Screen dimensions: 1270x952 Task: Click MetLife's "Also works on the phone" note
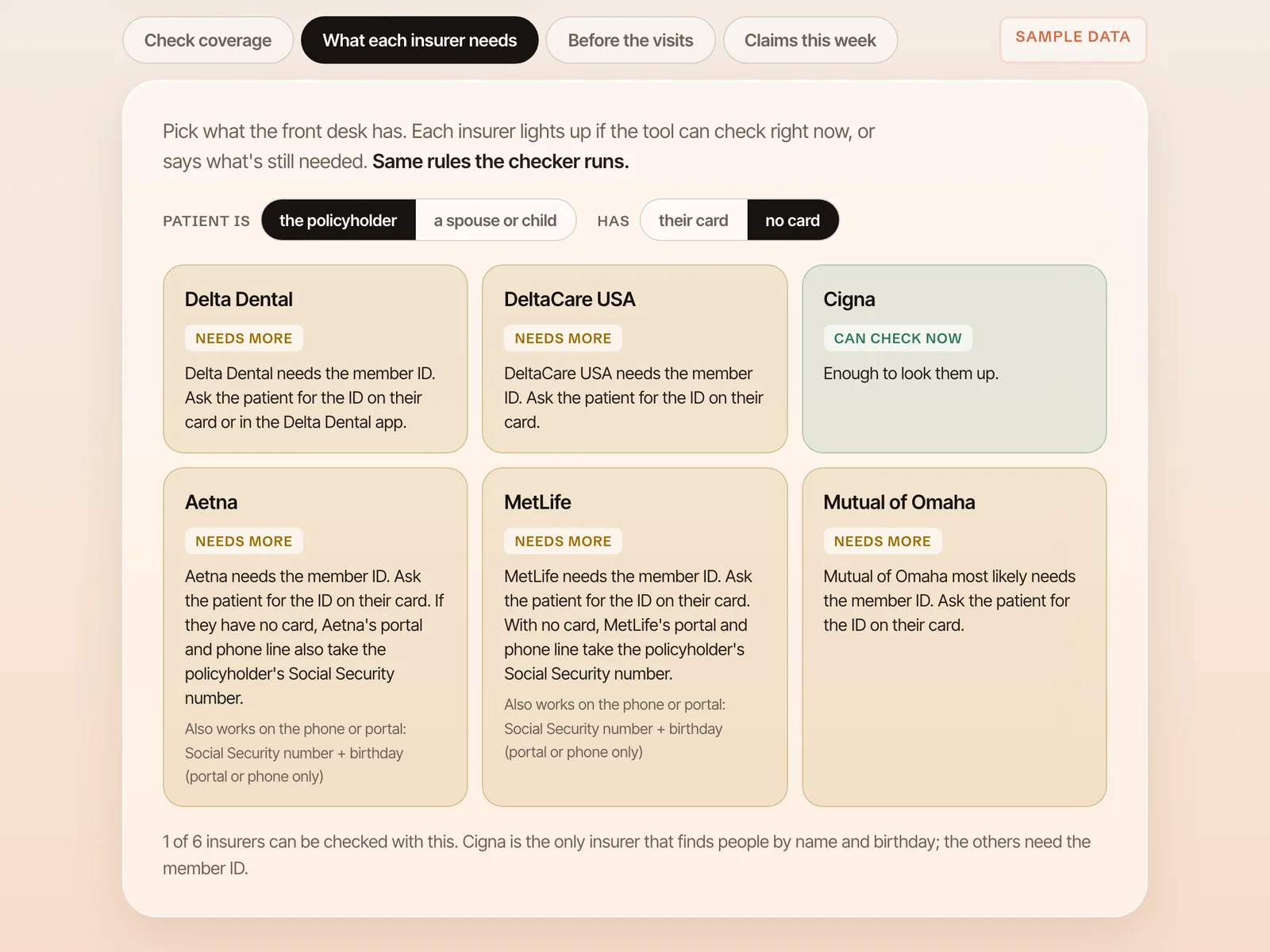(x=614, y=728)
